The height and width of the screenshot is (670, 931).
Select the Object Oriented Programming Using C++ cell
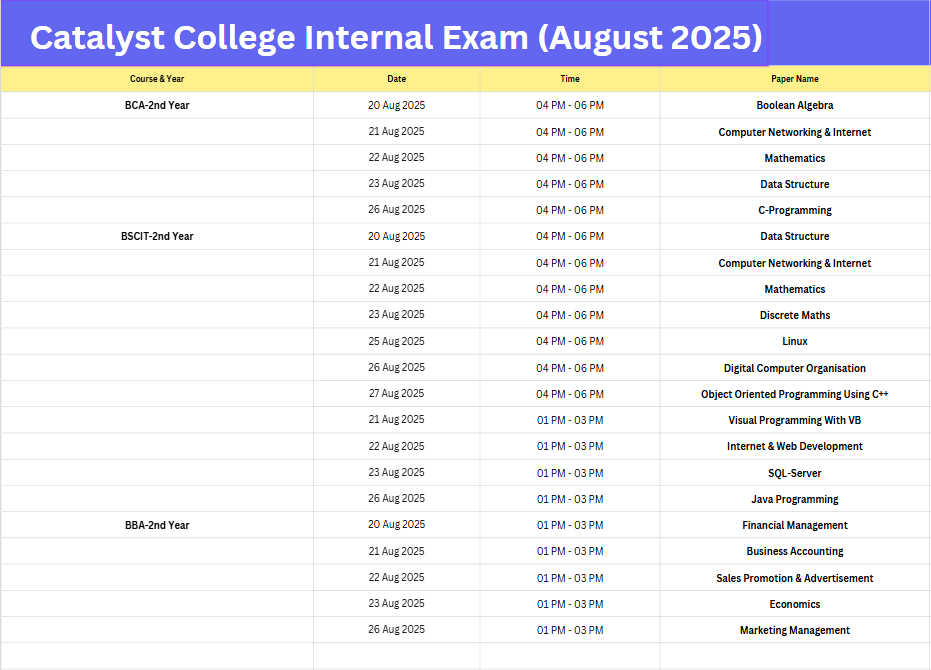tap(795, 394)
